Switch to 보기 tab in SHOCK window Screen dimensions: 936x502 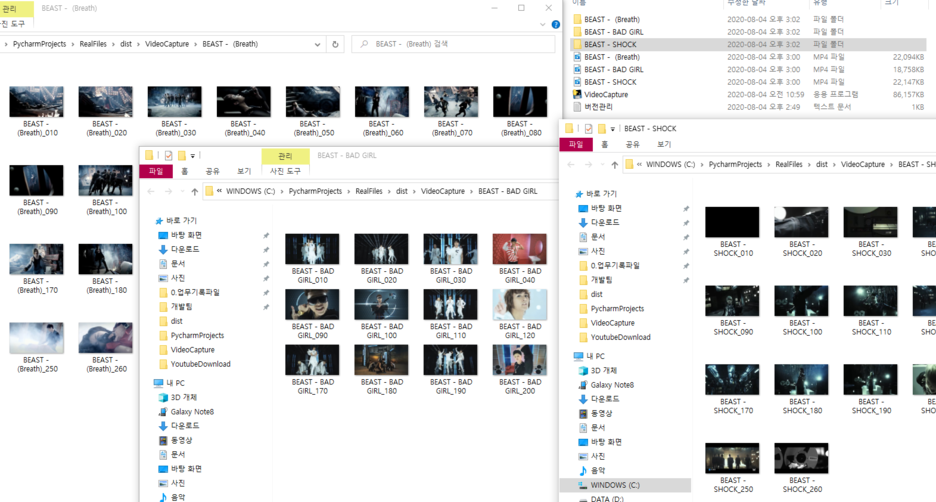(664, 144)
